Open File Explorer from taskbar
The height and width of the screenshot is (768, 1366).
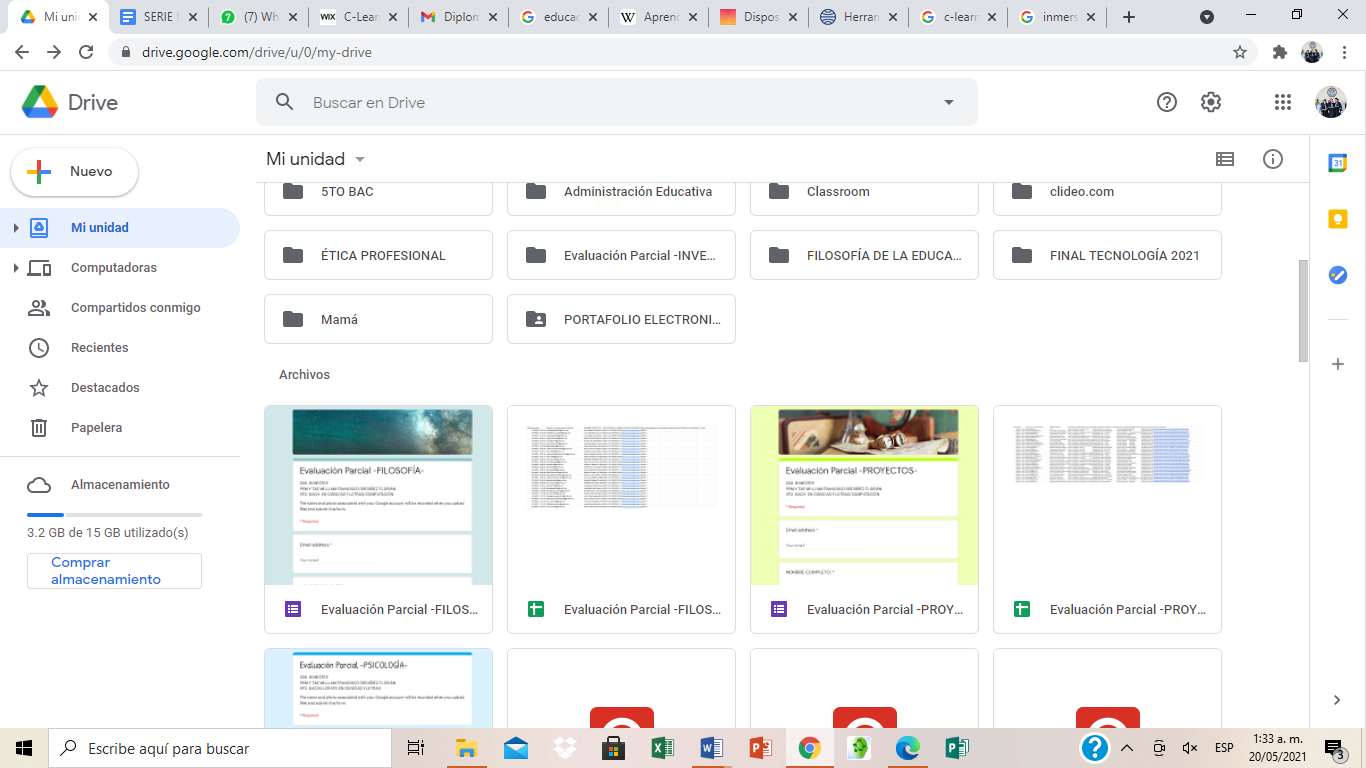click(466, 748)
